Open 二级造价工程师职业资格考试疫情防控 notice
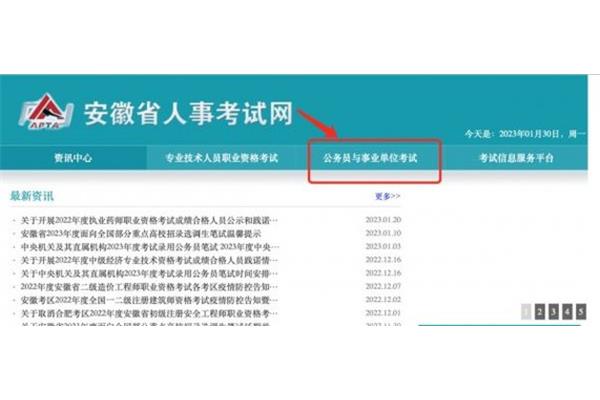Screen dimensions: 600x400 pos(149,287)
